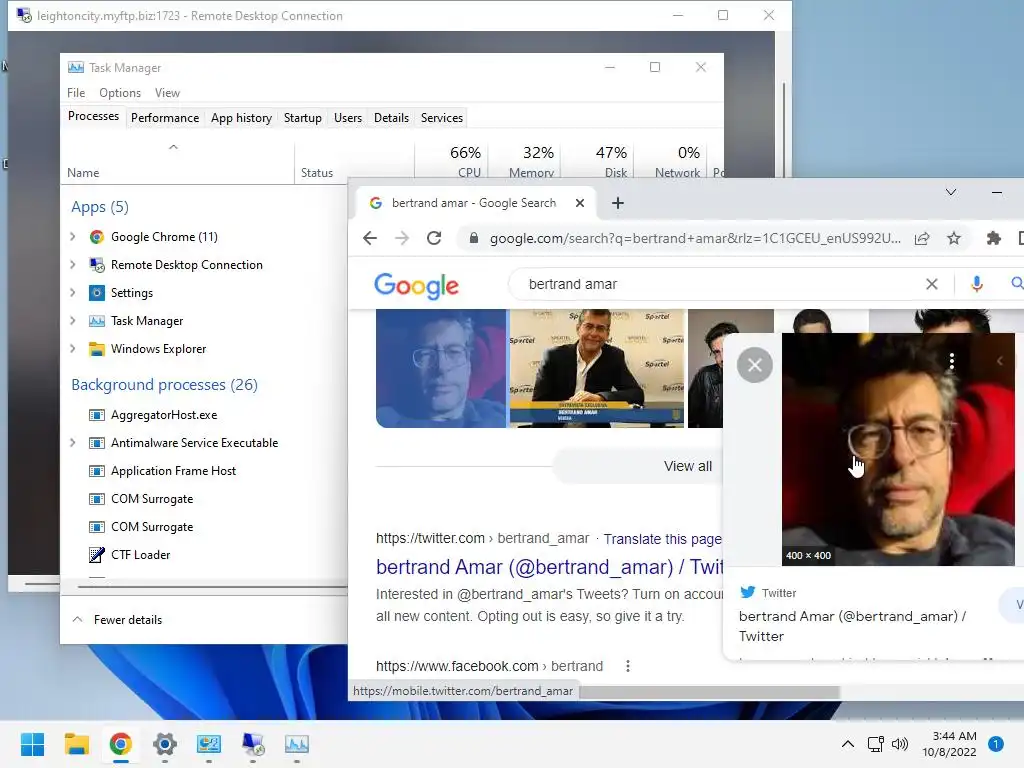Open three-dot menu on image preview
This screenshot has width=1024, height=768.
[952, 361]
